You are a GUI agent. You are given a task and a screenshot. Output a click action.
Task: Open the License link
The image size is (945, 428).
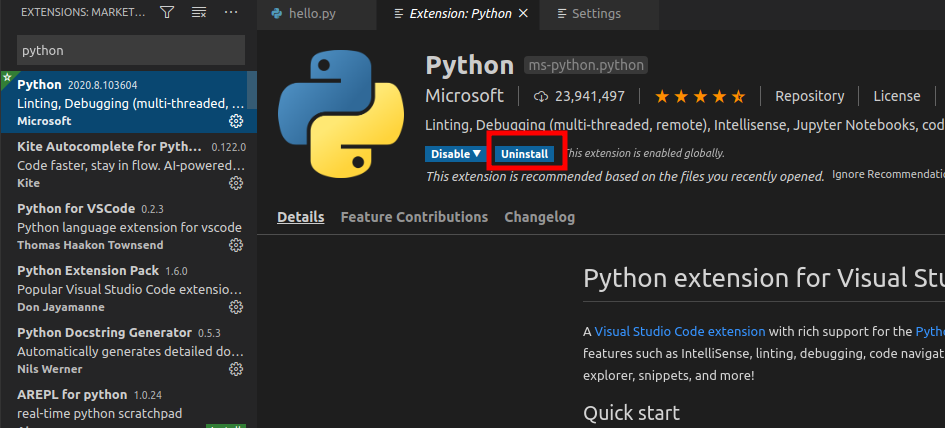tap(897, 96)
